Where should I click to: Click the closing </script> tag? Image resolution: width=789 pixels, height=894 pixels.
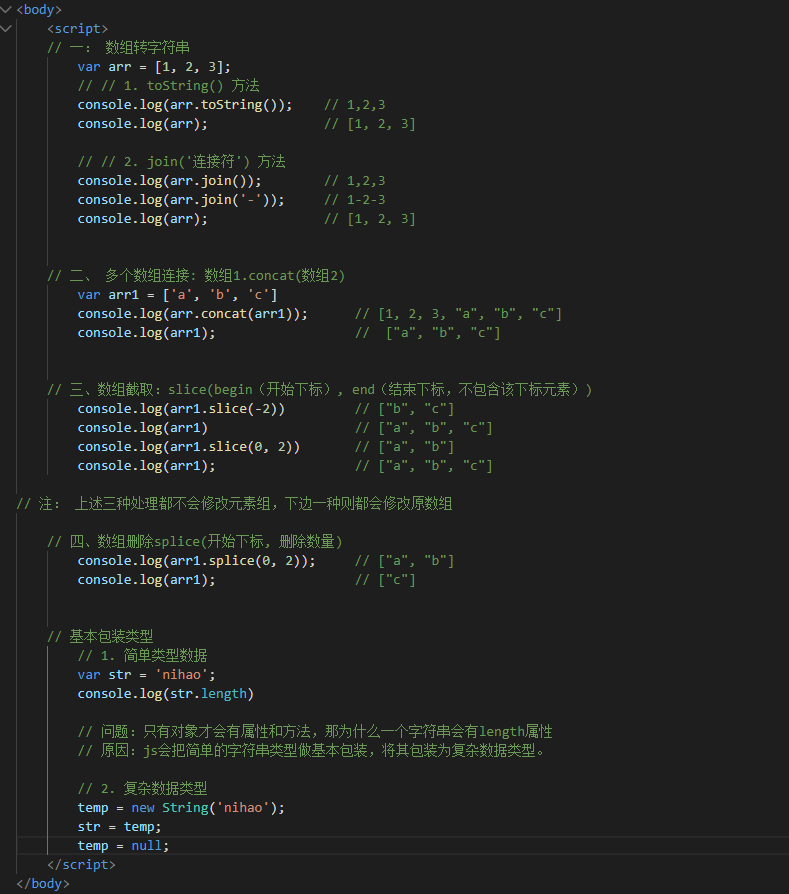point(81,865)
